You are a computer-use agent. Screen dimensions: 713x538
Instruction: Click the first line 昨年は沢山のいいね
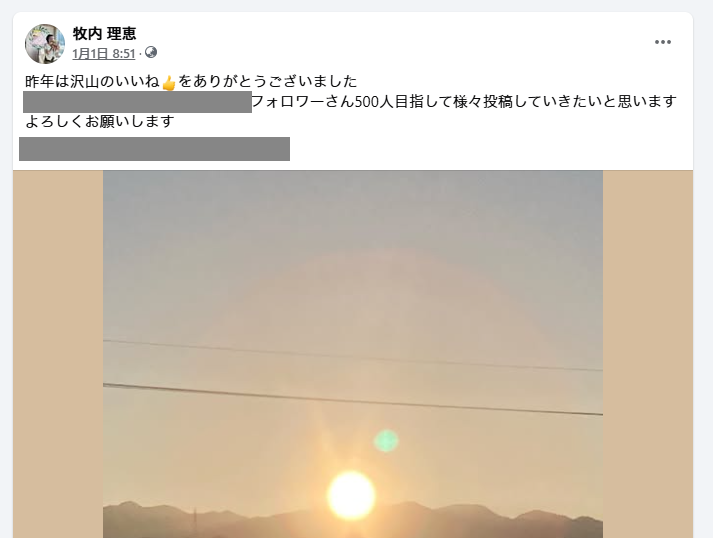(92, 82)
